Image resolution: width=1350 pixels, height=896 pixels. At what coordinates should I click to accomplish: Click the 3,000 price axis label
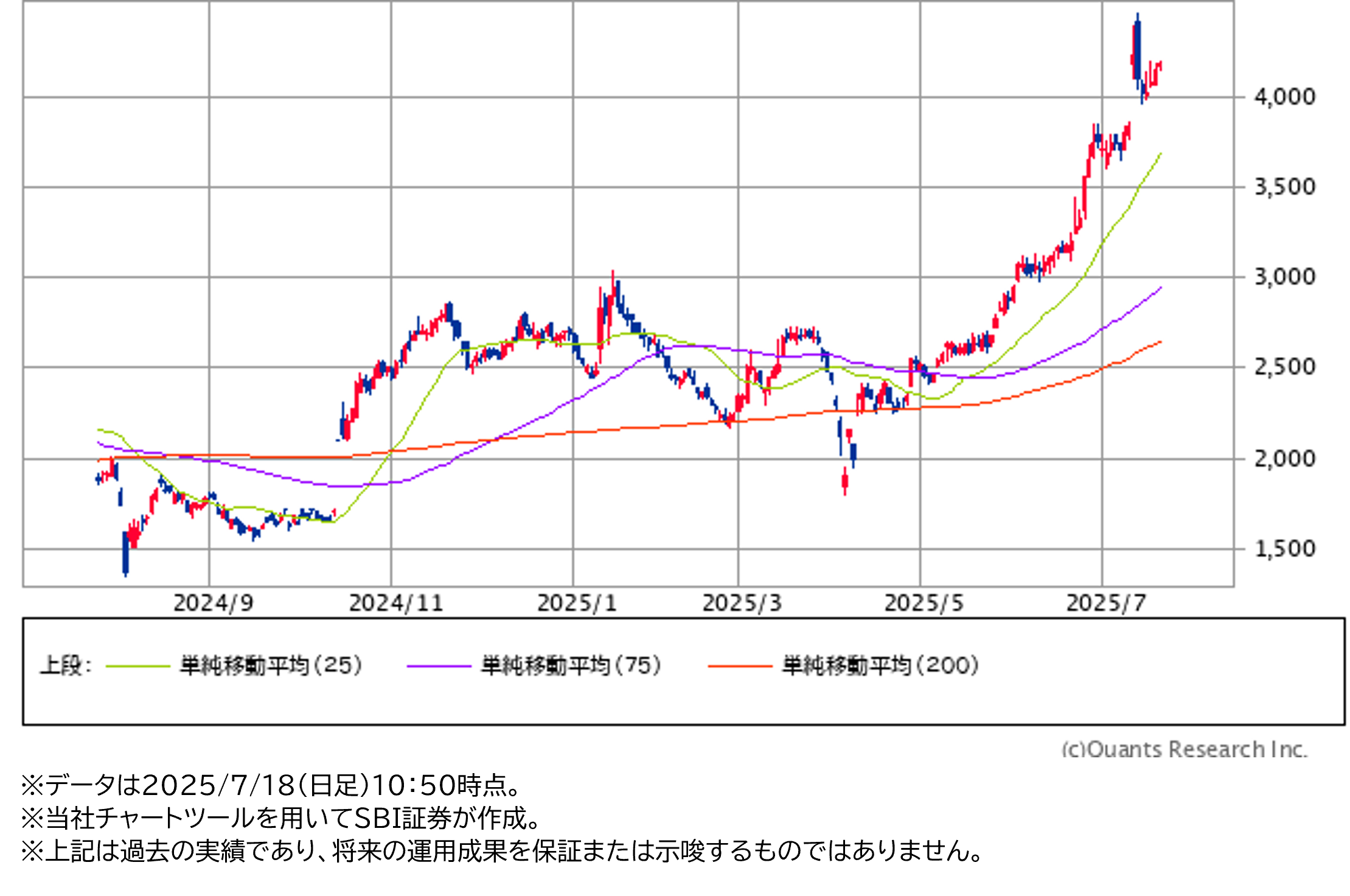tap(1284, 277)
